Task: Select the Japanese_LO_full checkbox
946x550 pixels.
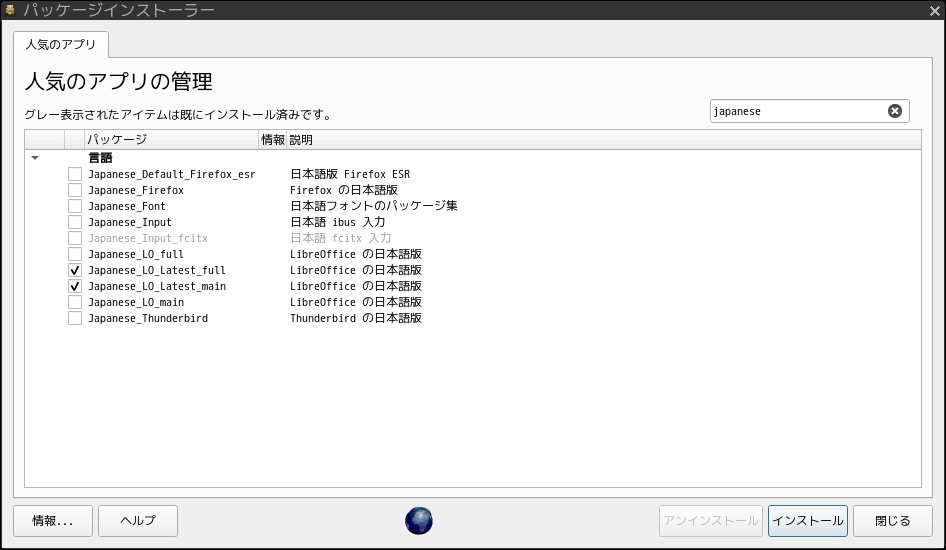Action: [x=75, y=254]
